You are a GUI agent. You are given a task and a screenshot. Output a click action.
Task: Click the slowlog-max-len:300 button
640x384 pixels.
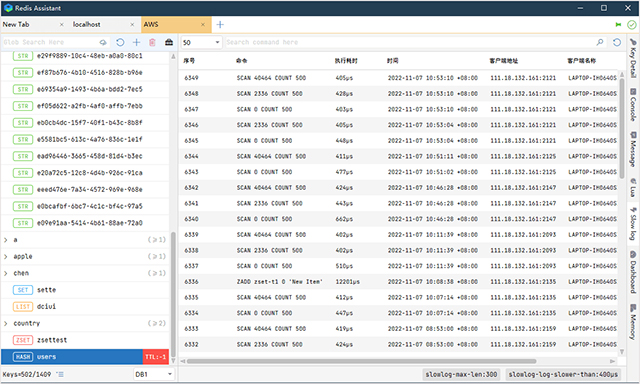tap(461, 374)
